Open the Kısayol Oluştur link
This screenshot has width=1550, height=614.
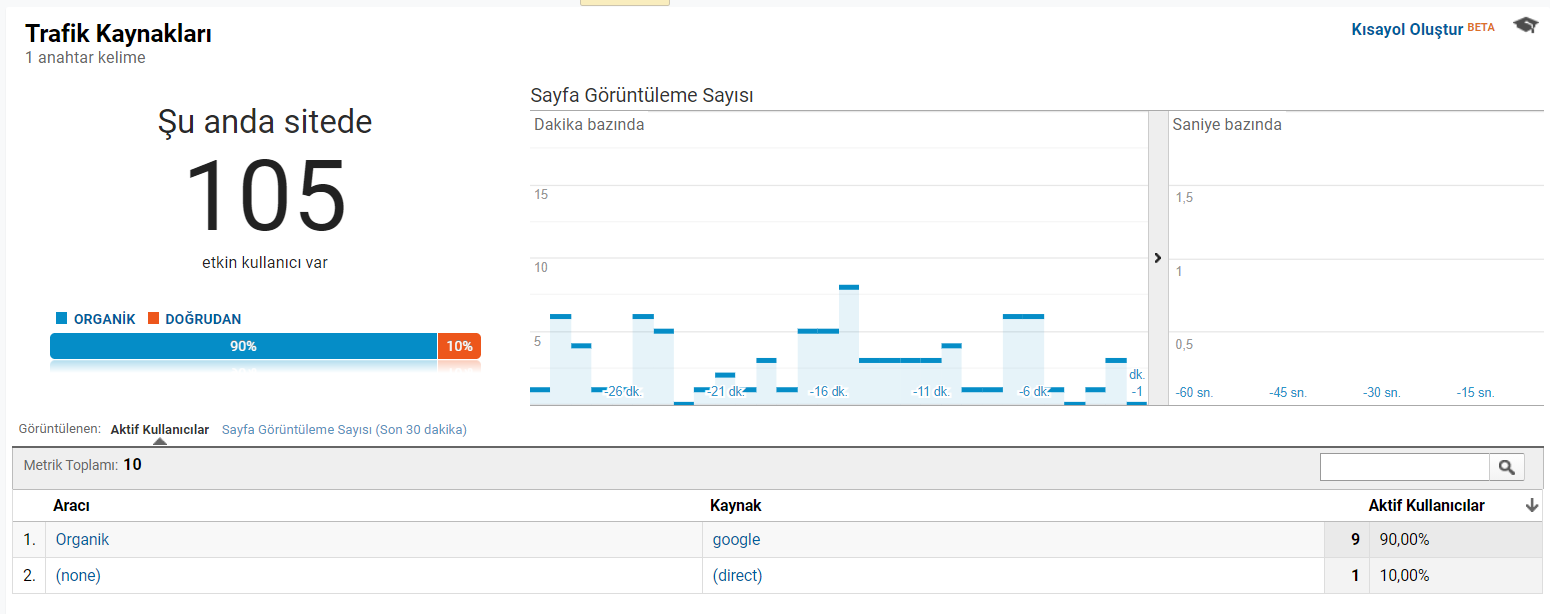1407,28
